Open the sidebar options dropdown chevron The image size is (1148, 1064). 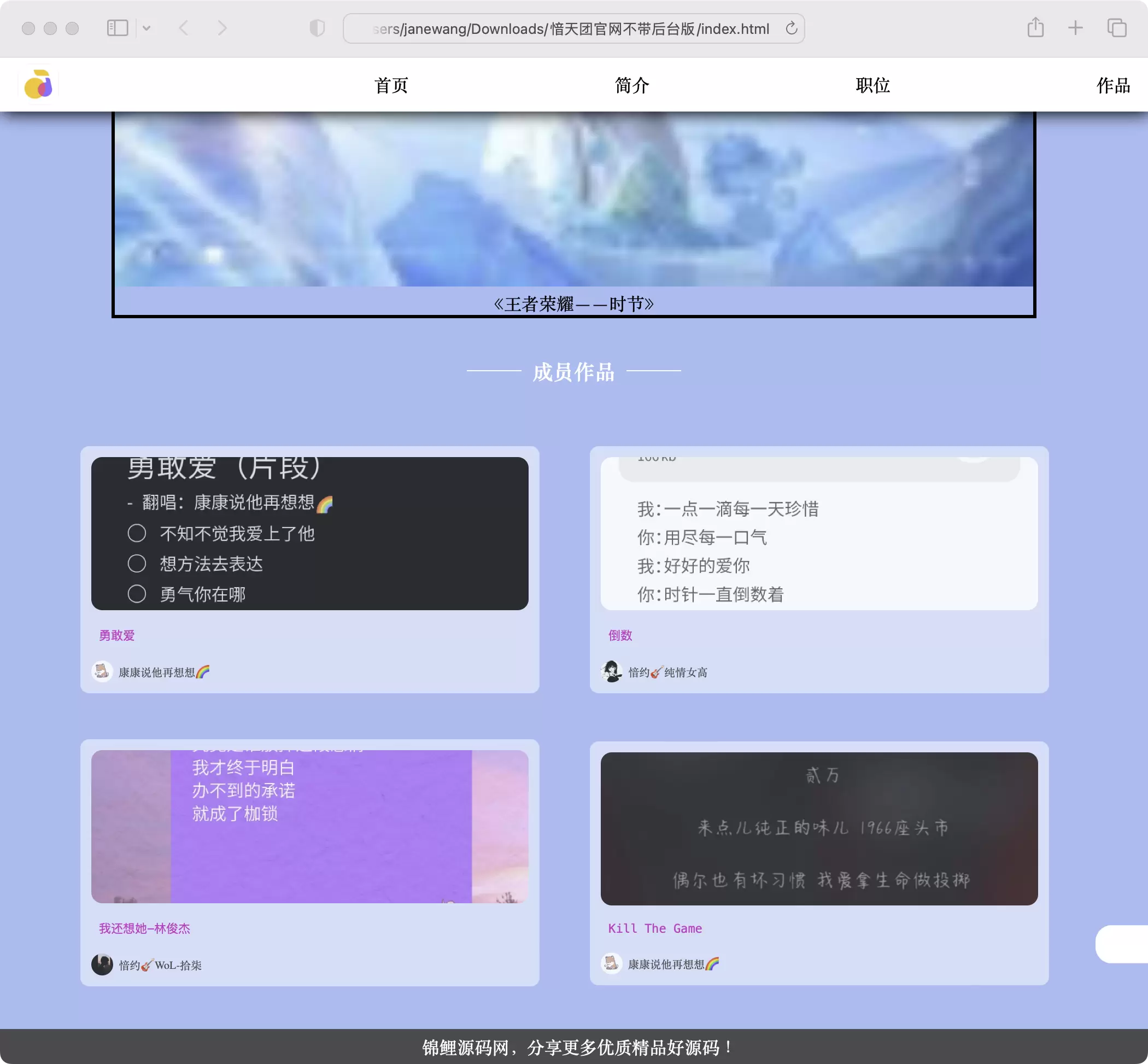tap(147, 28)
